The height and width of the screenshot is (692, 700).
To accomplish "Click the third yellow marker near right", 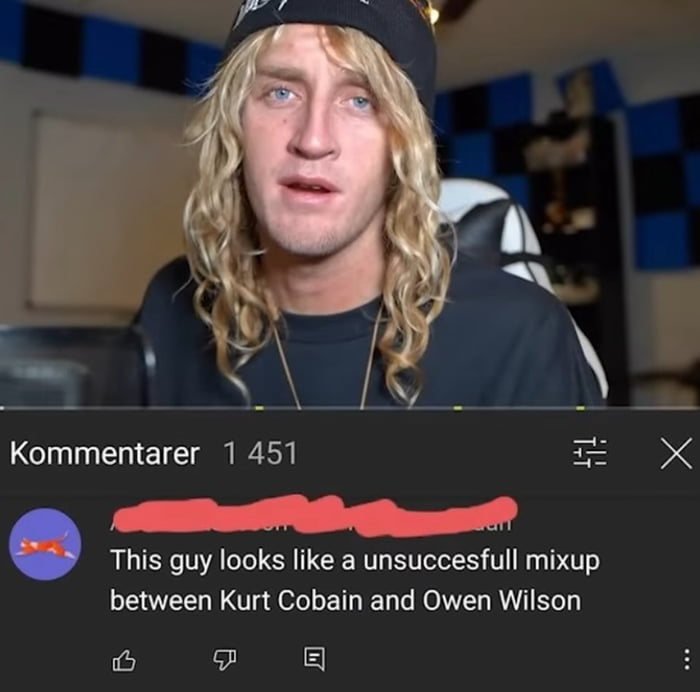I will [x=579, y=408].
